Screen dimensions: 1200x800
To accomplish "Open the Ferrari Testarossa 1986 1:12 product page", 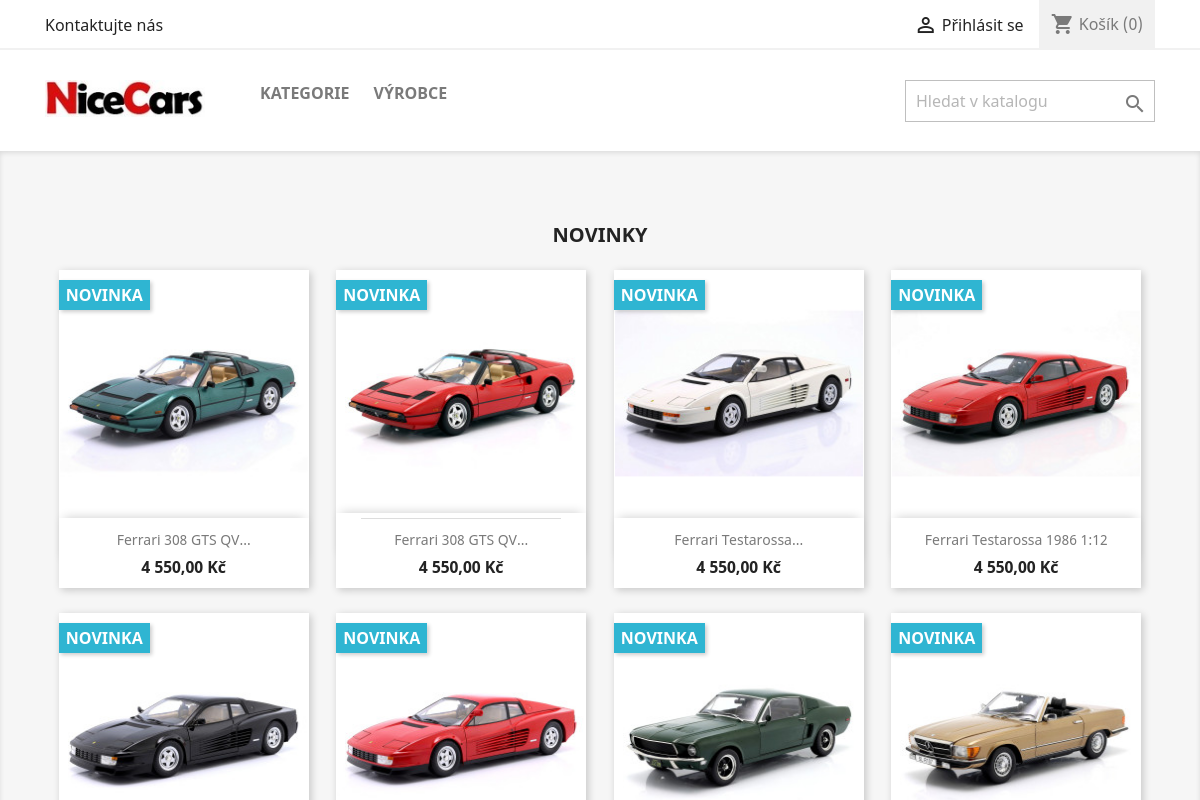I will tap(1016, 539).
